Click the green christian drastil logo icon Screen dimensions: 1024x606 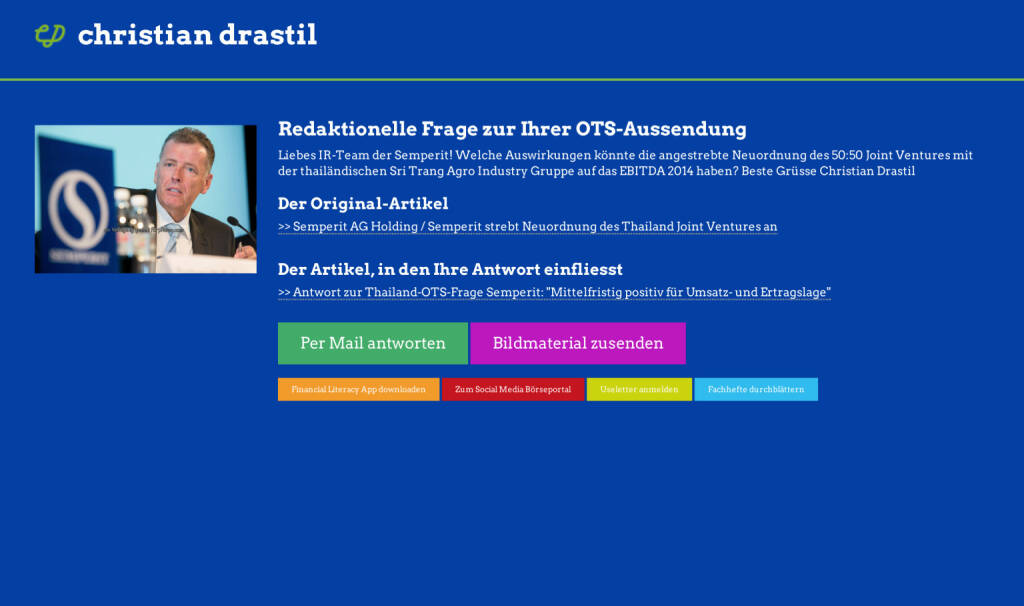(49, 35)
